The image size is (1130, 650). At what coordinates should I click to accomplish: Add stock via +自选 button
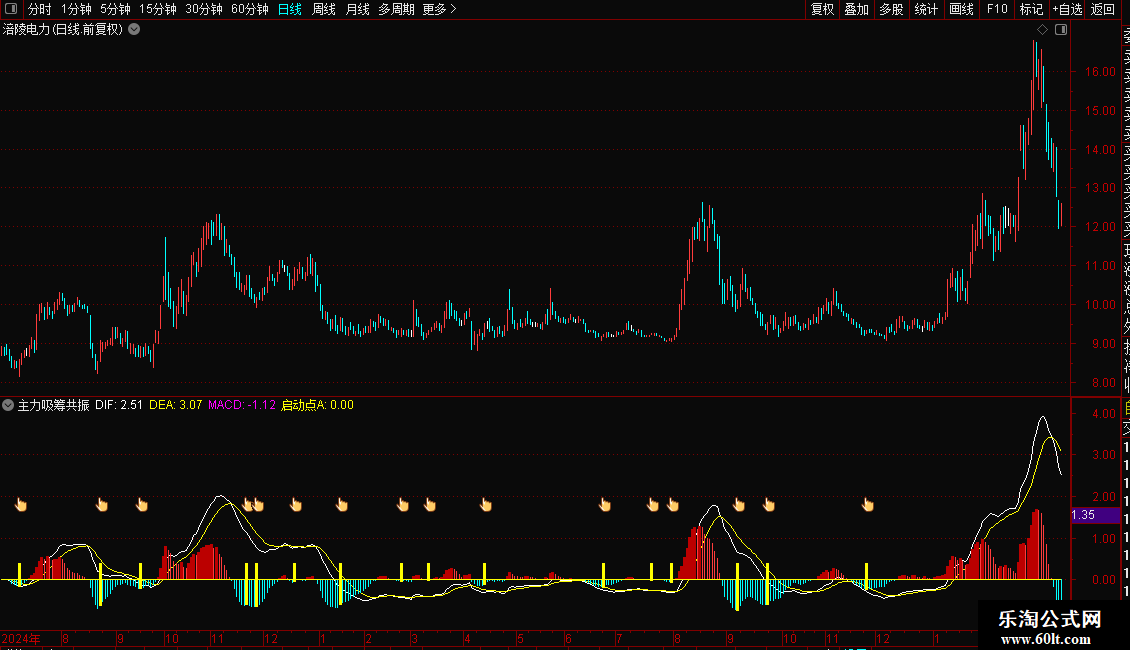click(x=1067, y=9)
